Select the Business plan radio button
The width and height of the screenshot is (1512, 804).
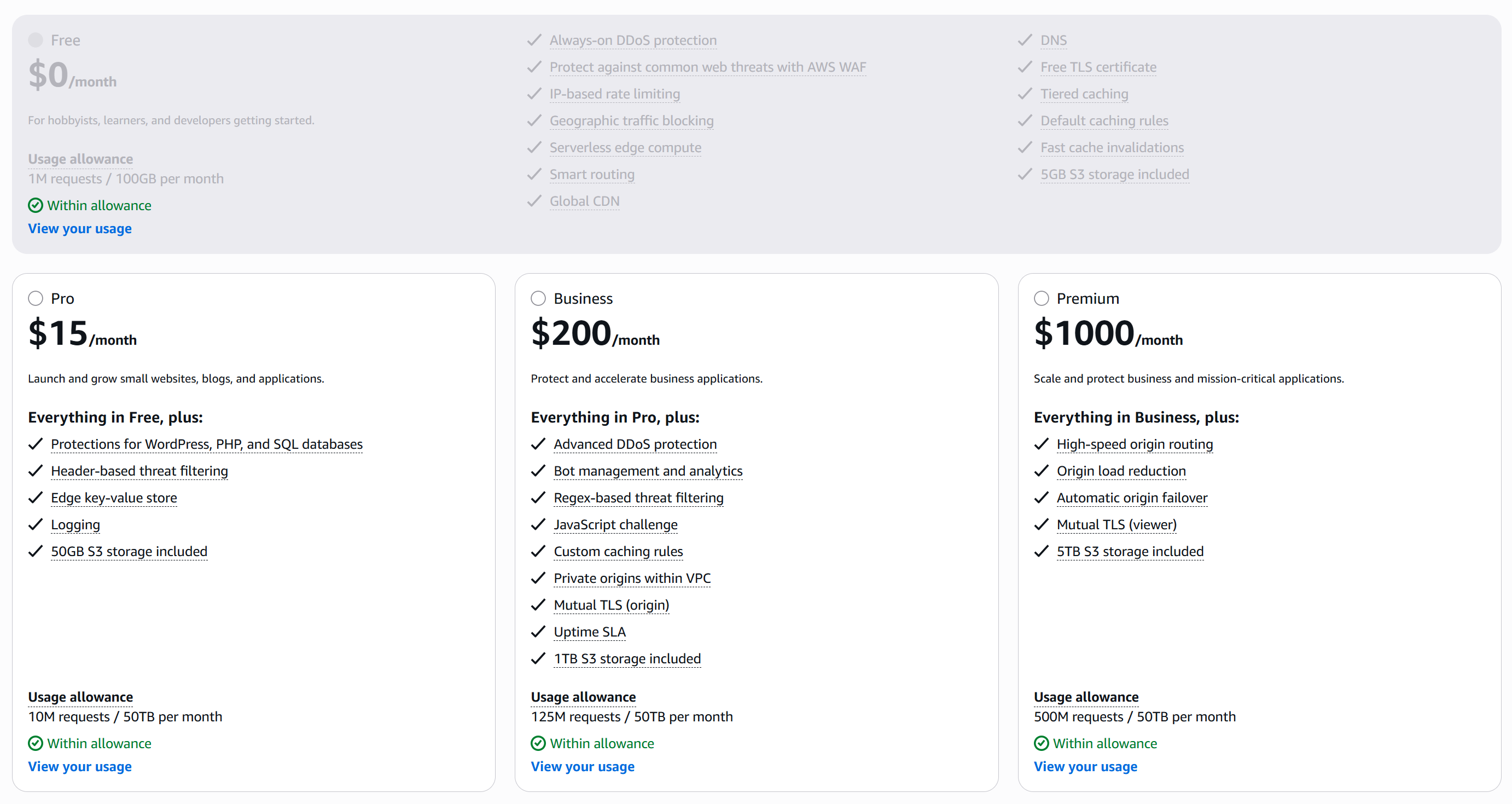[x=538, y=298]
